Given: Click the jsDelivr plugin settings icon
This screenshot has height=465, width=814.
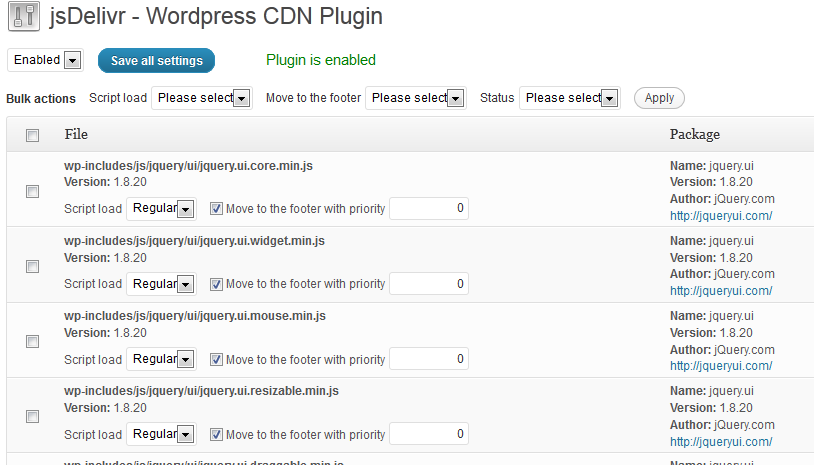Looking at the screenshot, I should (24, 16).
